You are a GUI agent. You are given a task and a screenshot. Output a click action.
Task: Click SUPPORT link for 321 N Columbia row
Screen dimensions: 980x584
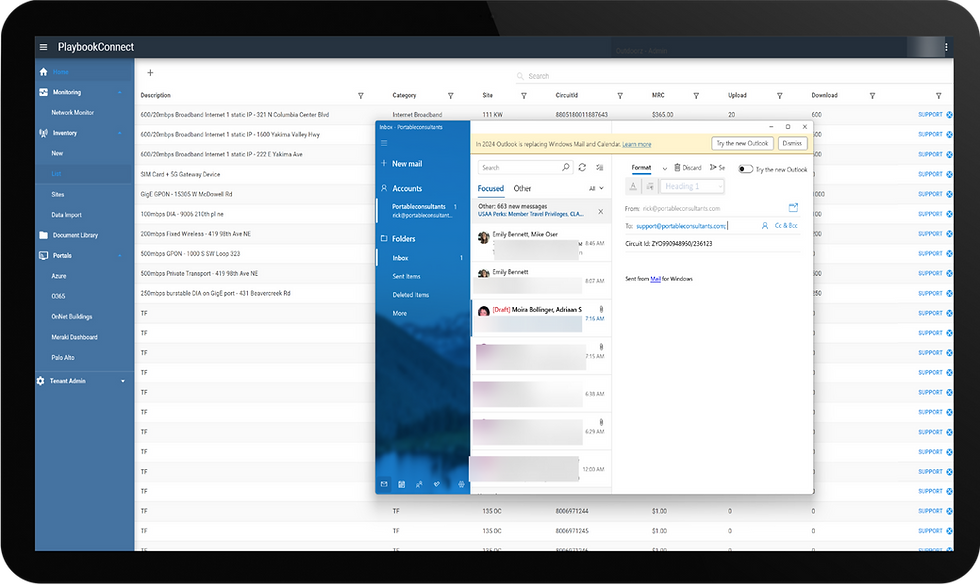tap(930, 114)
